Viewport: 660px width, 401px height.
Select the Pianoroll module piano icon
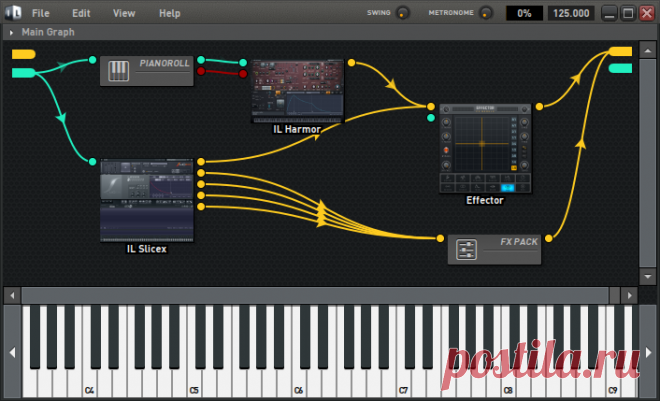[118, 71]
